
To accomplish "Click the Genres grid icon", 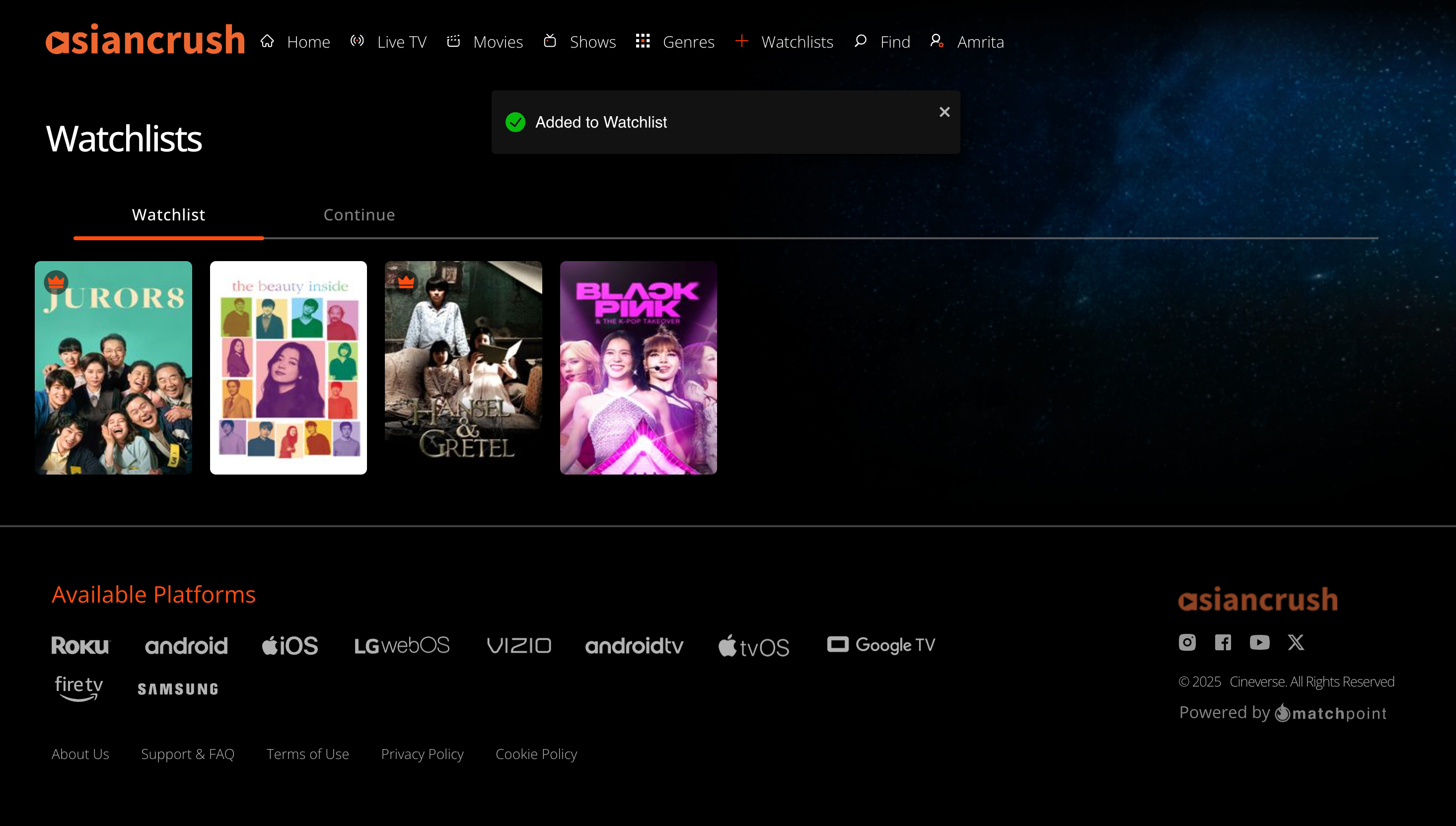I will tap(642, 41).
